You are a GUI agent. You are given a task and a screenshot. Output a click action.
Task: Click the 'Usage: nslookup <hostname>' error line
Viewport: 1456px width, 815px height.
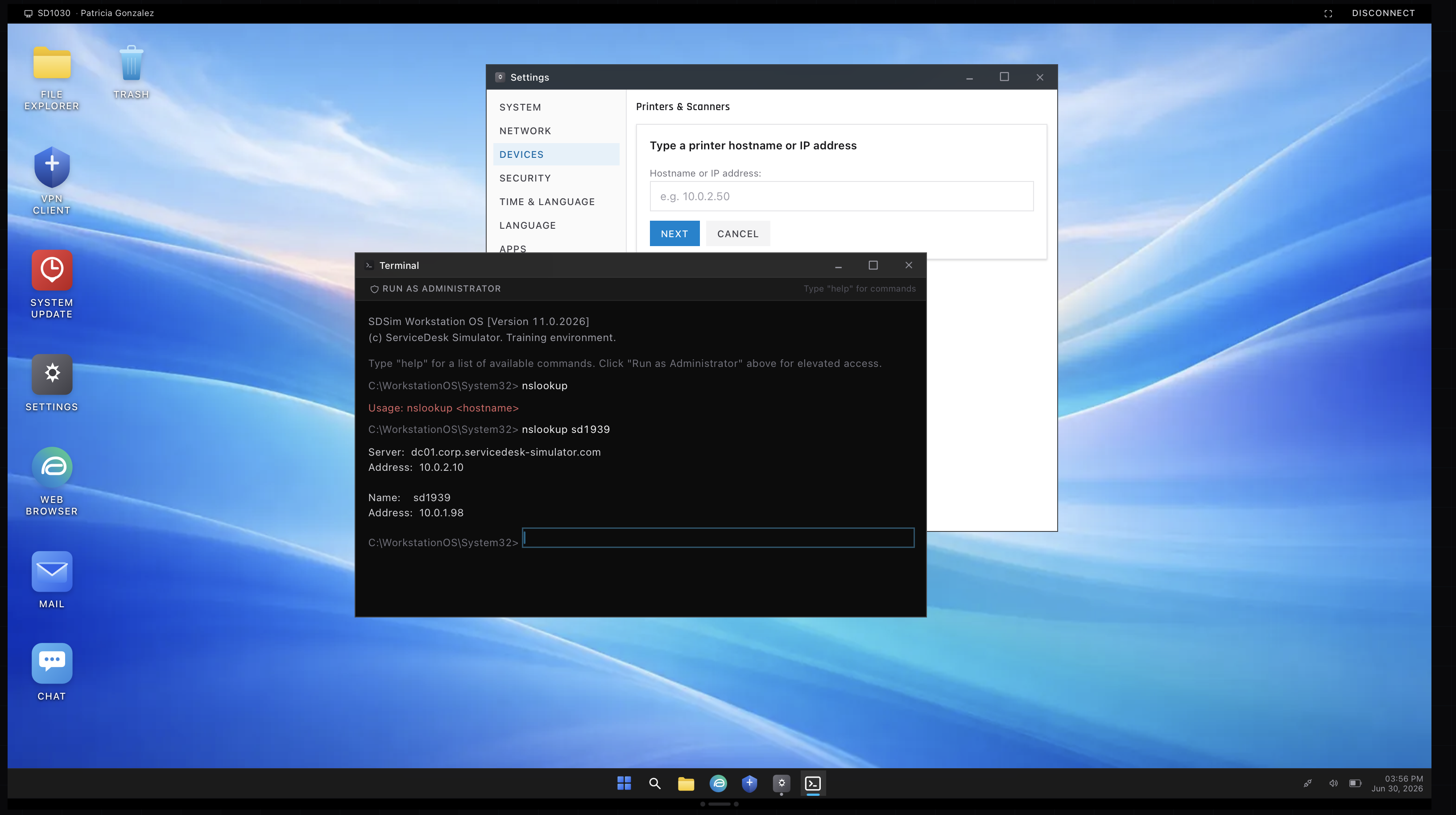[x=443, y=408]
